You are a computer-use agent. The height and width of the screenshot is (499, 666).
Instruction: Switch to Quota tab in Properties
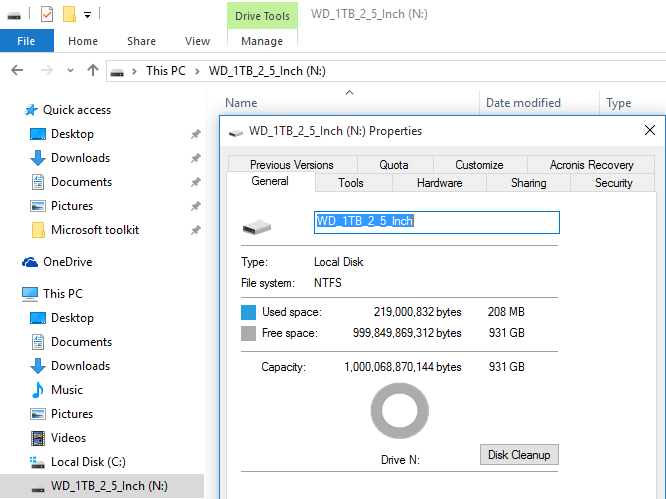pos(394,164)
